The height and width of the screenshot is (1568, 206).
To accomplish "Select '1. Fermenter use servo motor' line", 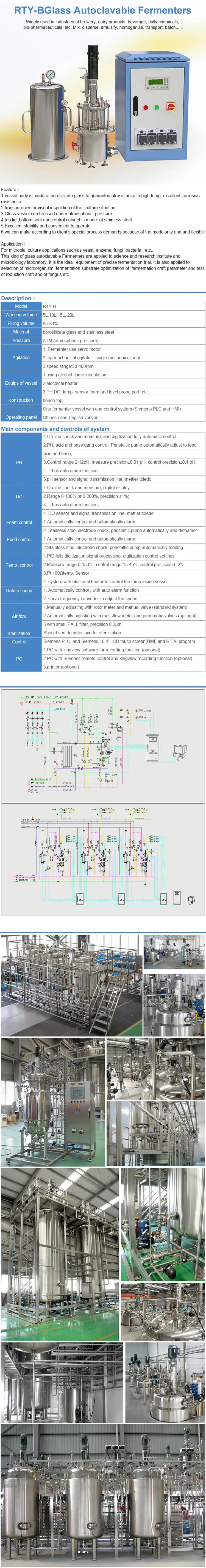I will click(x=72, y=349).
